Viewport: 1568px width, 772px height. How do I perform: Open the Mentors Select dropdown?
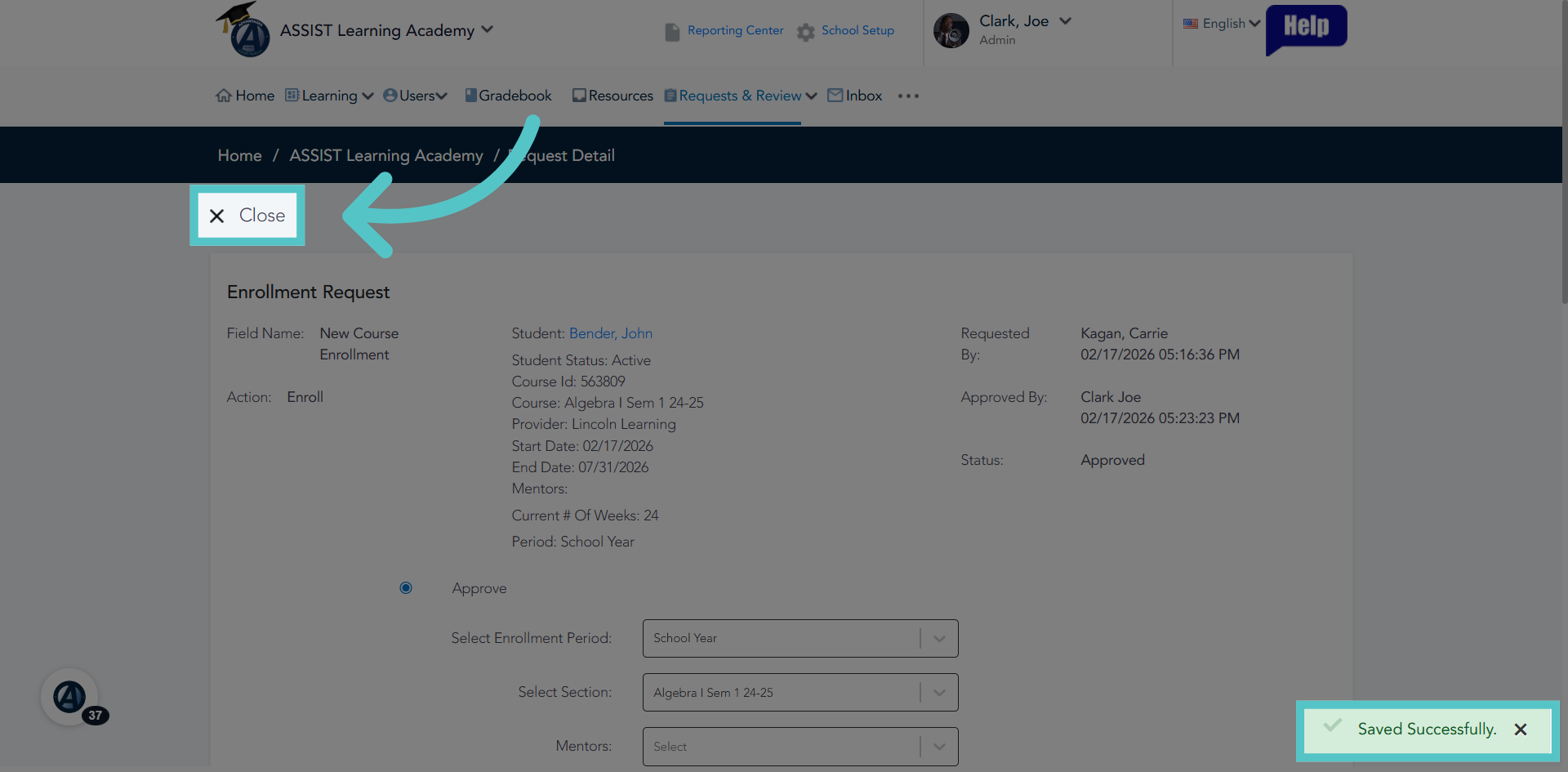800,747
